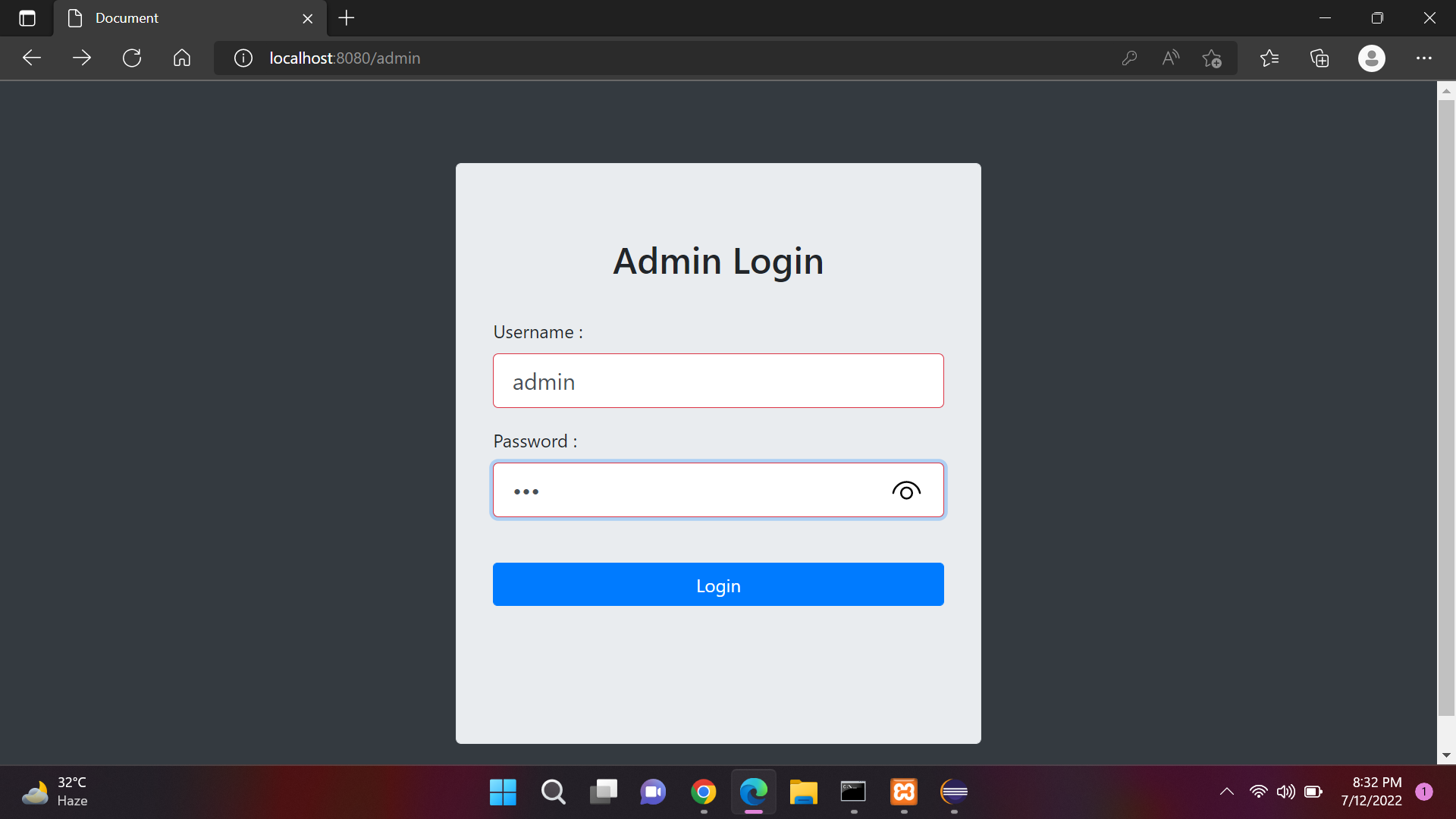The image size is (1456, 819).
Task: Open a new browser tab
Action: (347, 18)
